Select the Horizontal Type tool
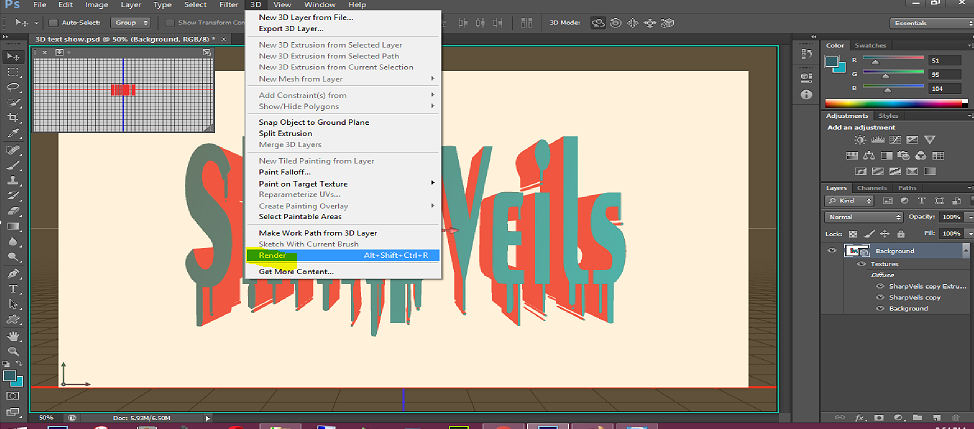The image size is (974, 429). (x=12, y=289)
